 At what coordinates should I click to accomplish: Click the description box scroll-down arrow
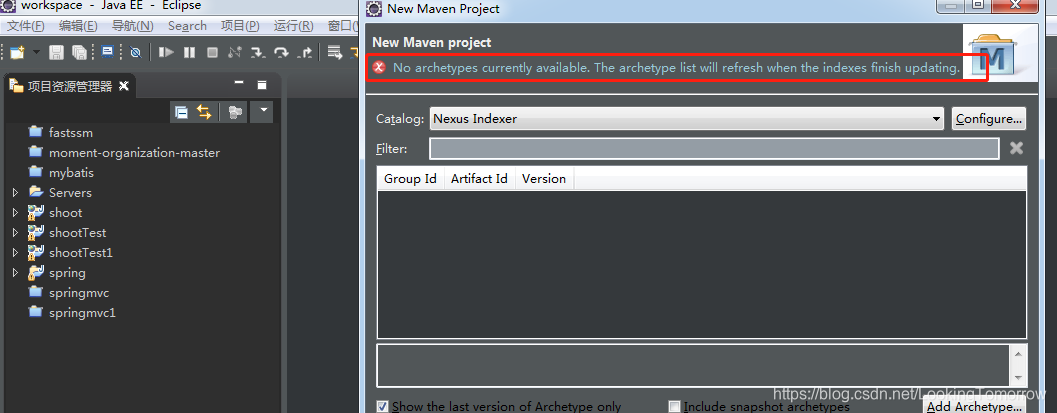point(1017,377)
